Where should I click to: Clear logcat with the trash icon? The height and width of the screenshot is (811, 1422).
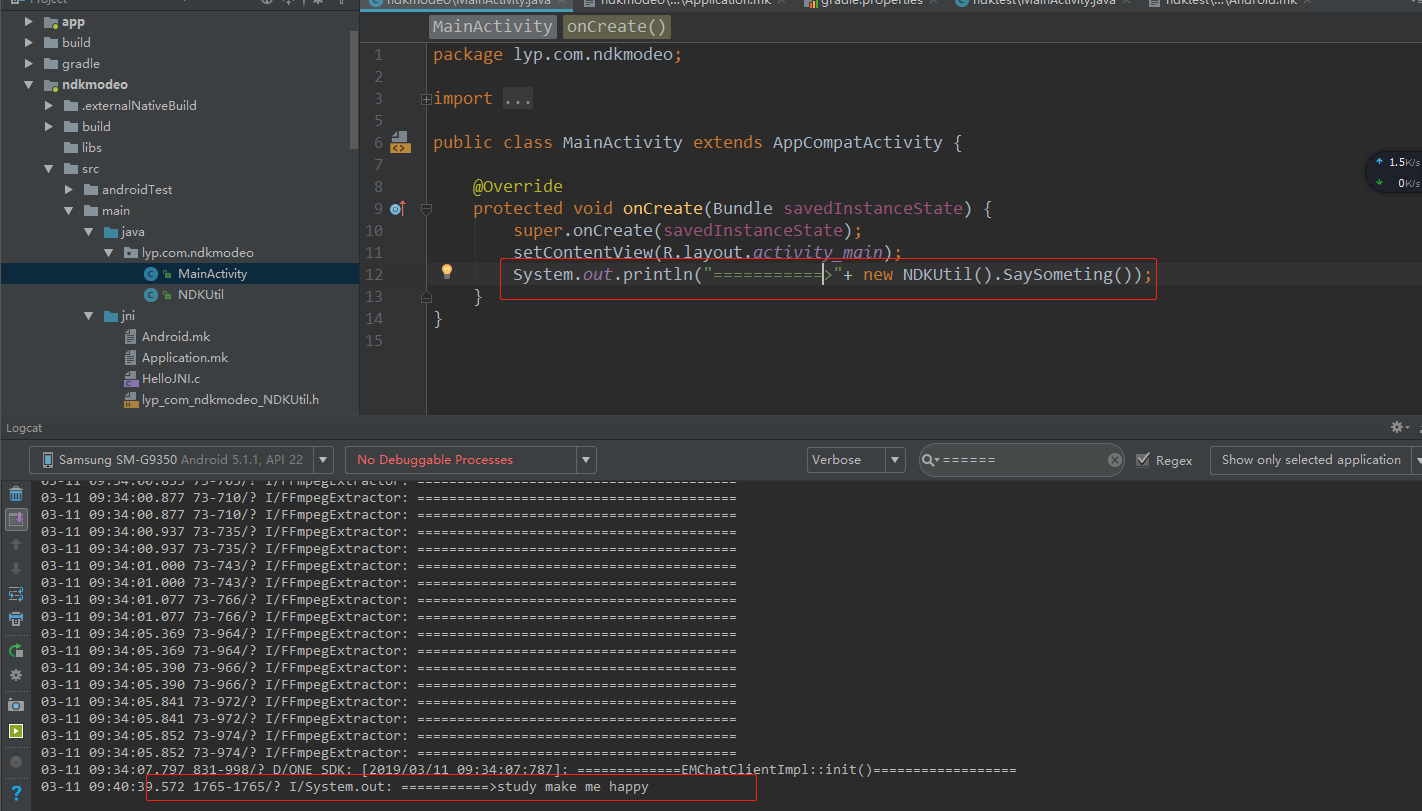pos(16,494)
